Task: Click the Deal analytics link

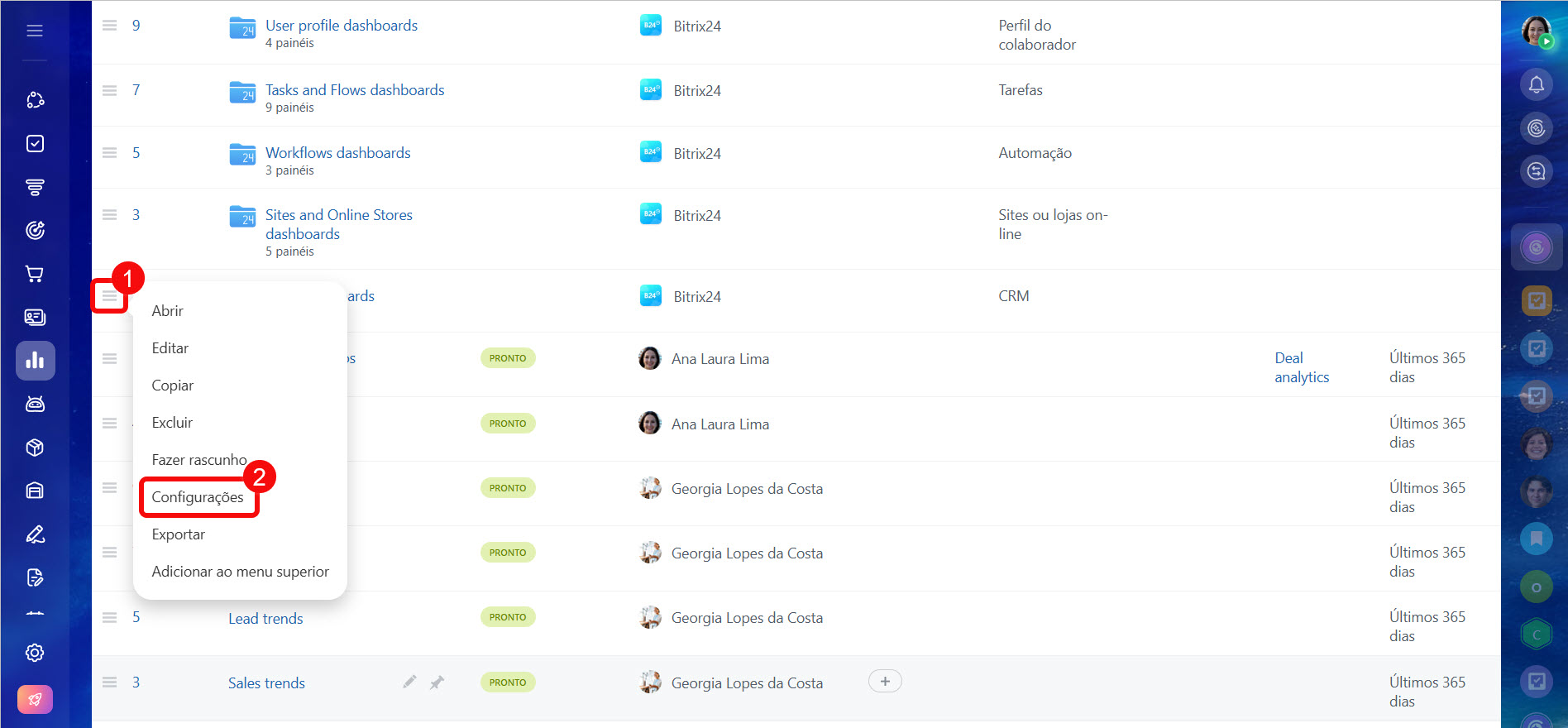Action: pyautogui.click(x=1301, y=367)
